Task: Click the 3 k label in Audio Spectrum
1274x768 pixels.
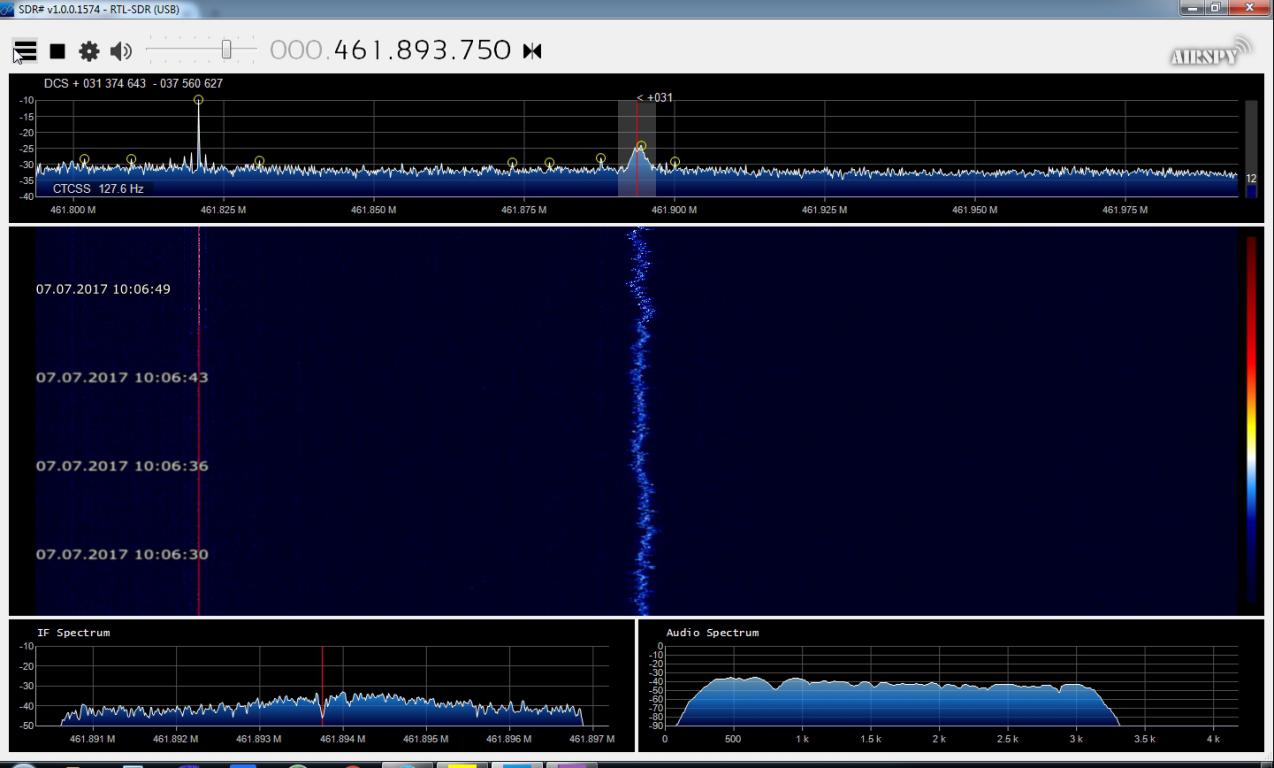Action: click(x=1075, y=739)
